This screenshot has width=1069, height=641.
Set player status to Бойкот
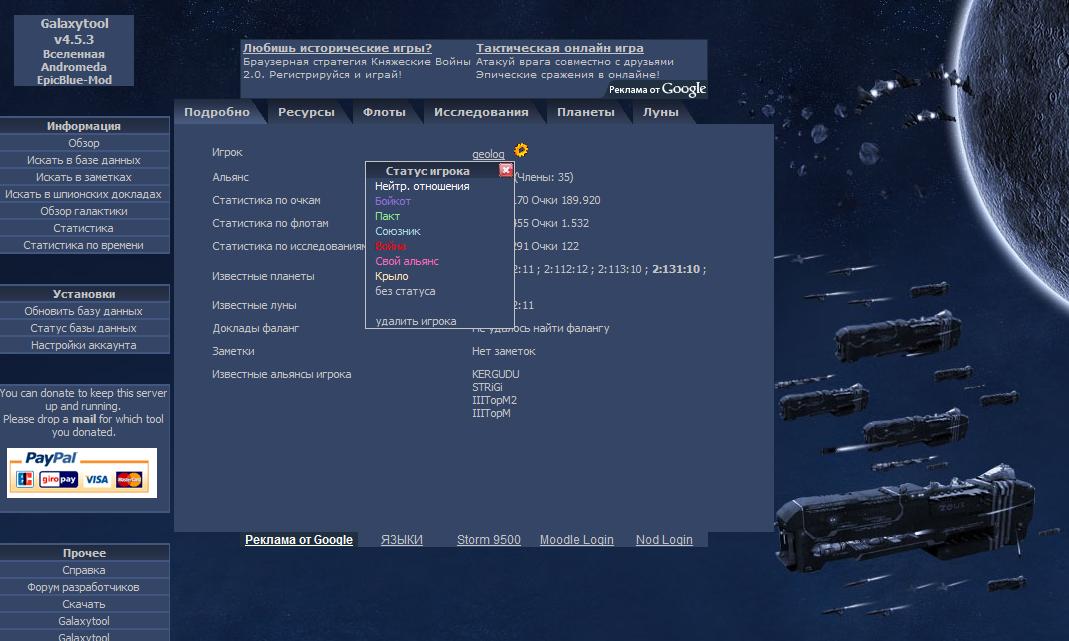click(393, 201)
